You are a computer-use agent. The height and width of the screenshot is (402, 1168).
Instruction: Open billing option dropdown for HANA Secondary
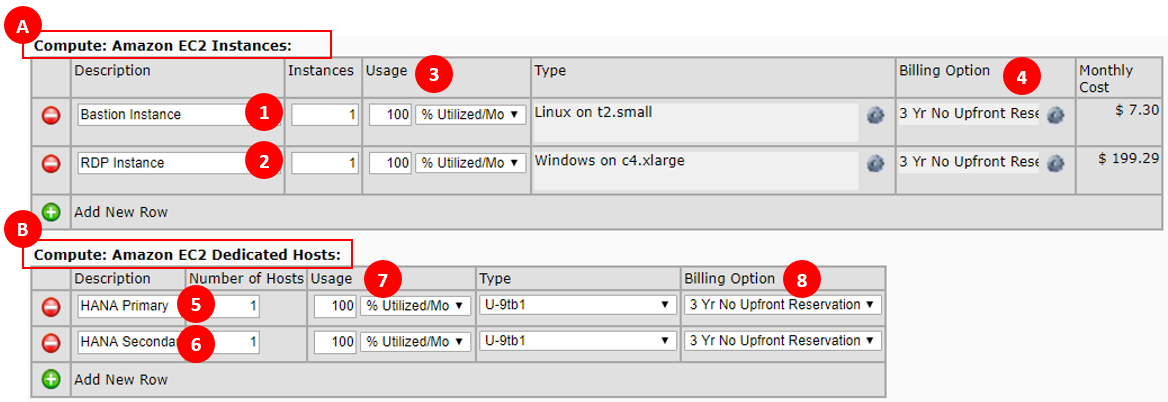784,341
